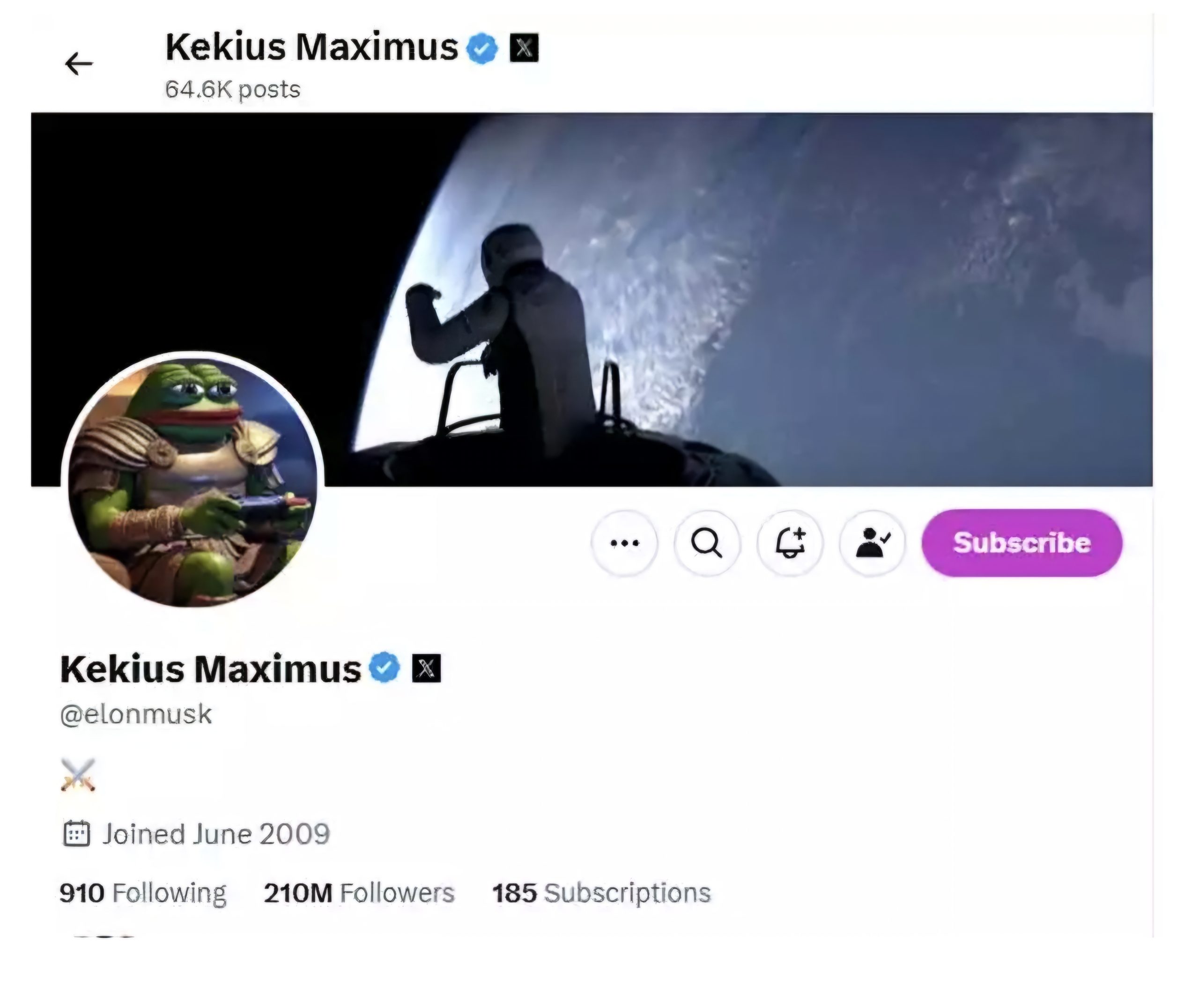The image size is (1199, 1008).
Task: Turn on post notifications with the bell icon
Action: (790, 543)
